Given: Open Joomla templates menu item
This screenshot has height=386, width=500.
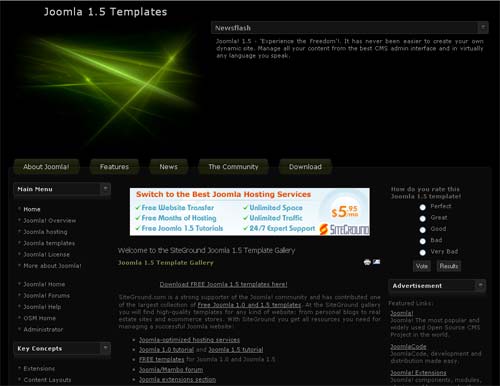Looking at the screenshot, I should tap(49, 243).
